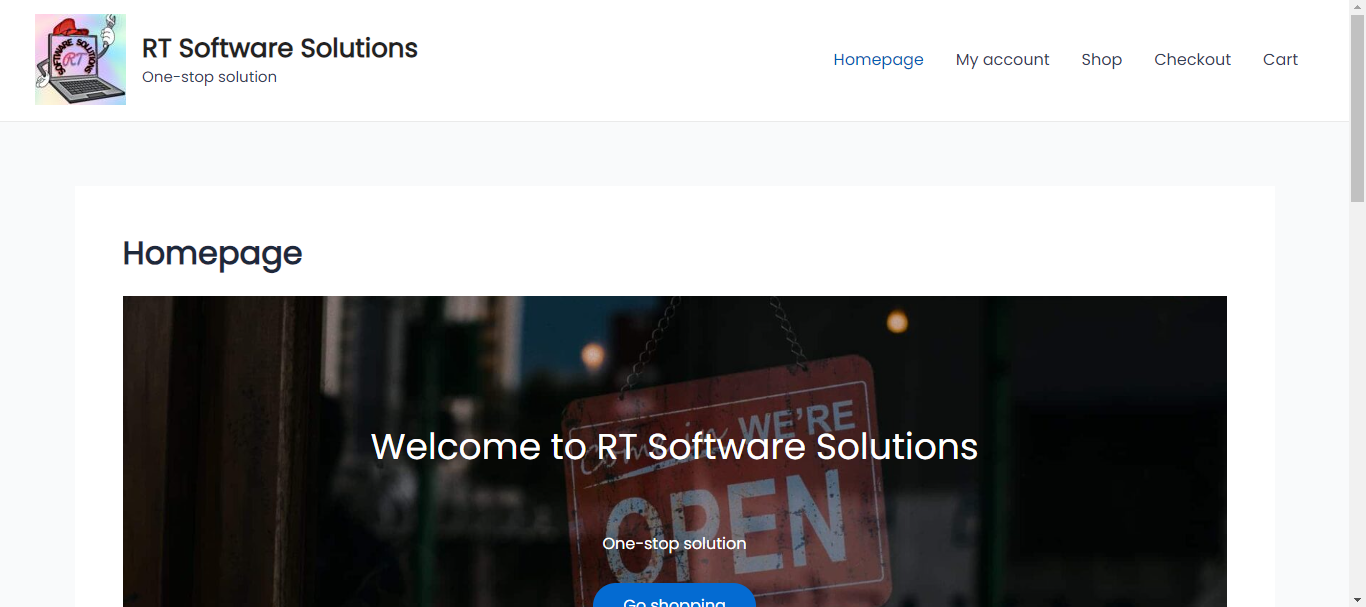View the Cart from the navigation bar

tap(1280, 60)
